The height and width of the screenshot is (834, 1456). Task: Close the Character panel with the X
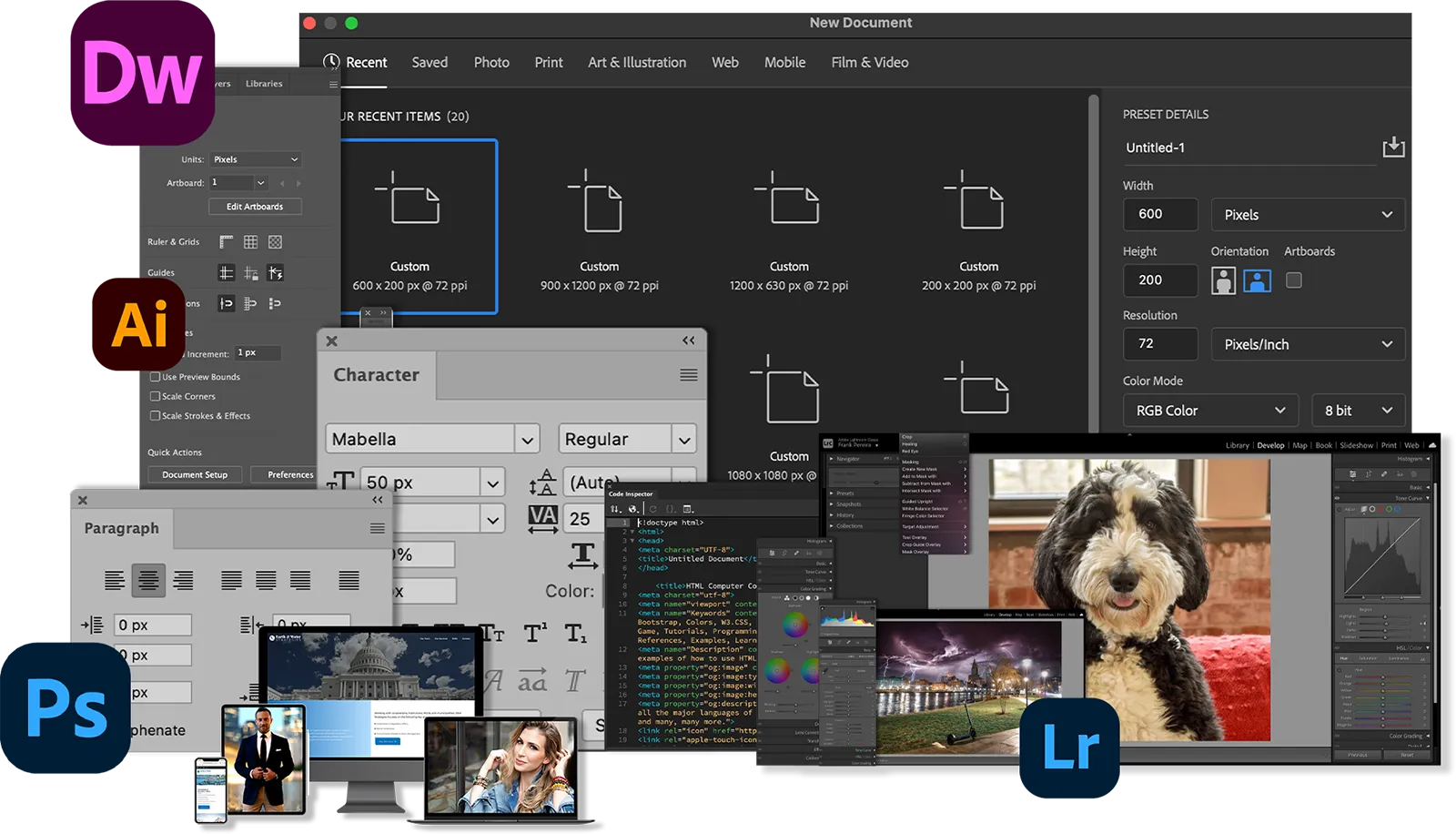pos(332,341)
